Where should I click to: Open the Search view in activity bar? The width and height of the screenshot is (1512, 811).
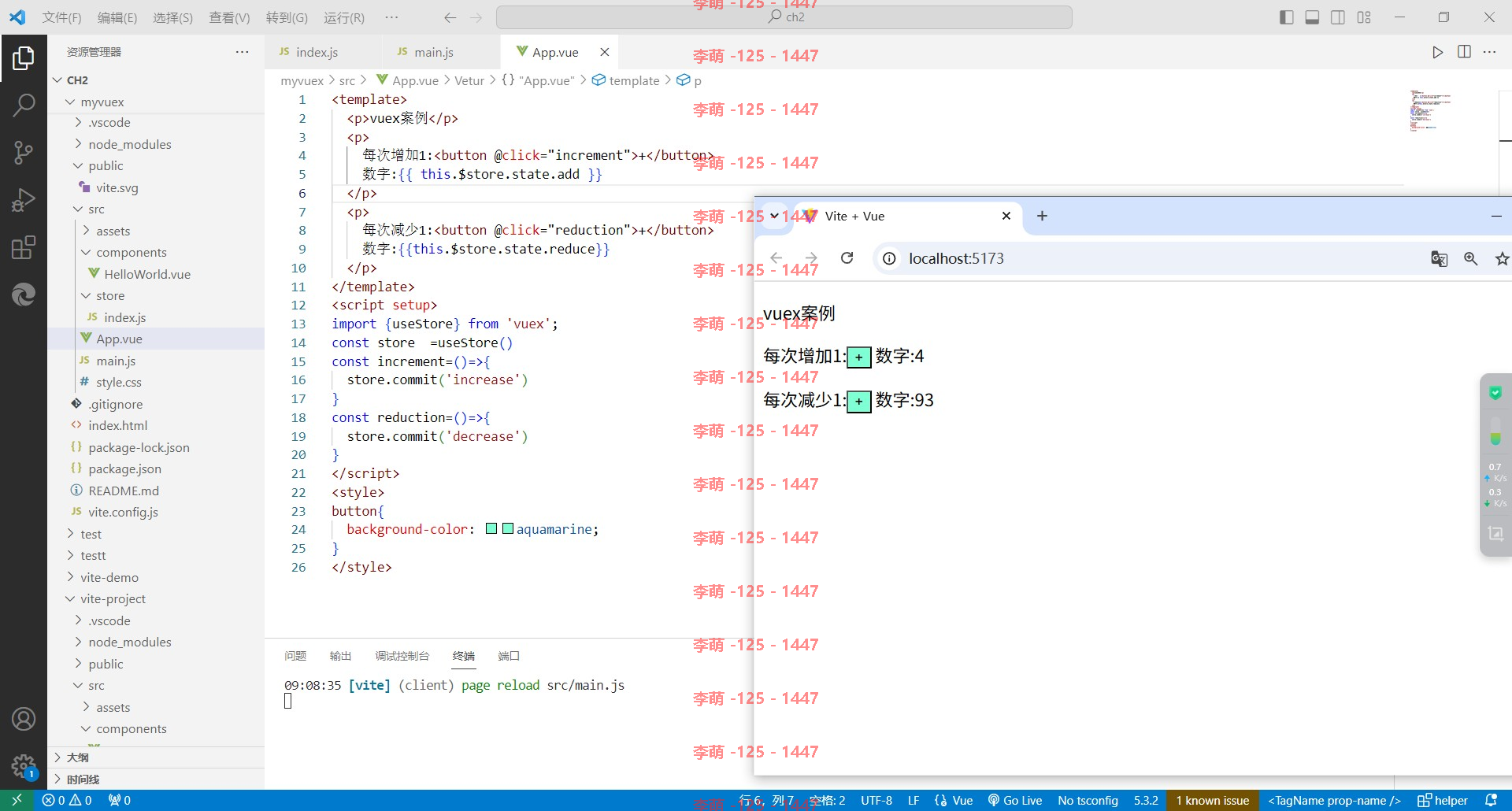click(x=24, y=104)
